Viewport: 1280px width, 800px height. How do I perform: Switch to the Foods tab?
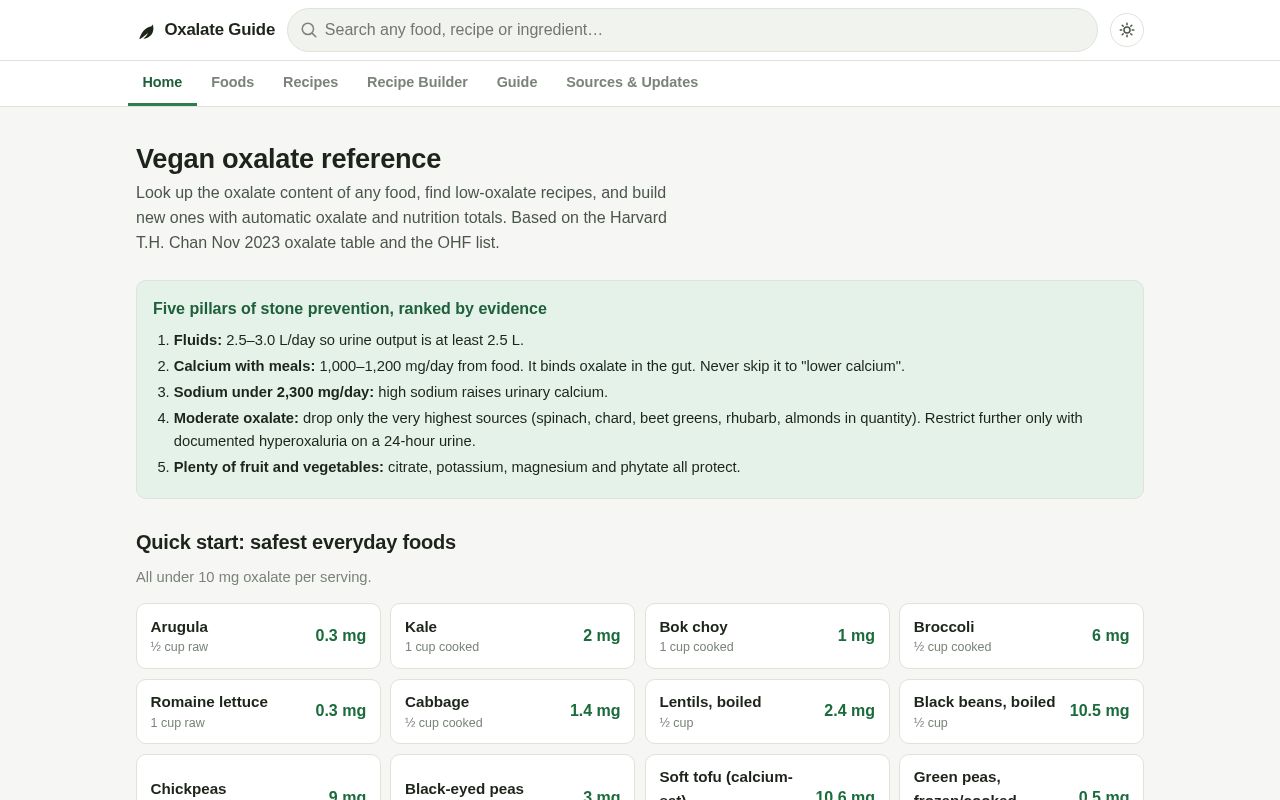click(232, 82)
